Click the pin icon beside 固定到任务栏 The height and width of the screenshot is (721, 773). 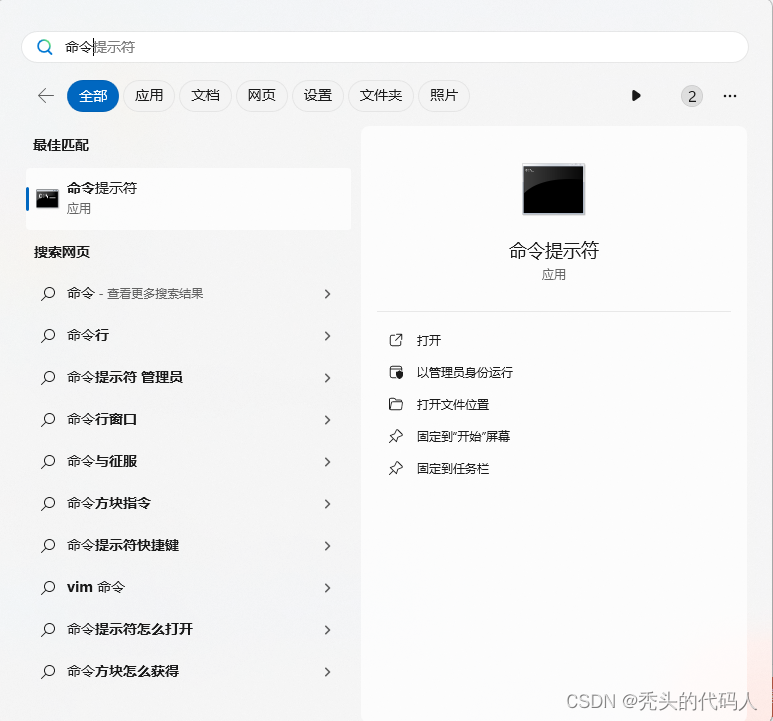(x=396, y=468)
